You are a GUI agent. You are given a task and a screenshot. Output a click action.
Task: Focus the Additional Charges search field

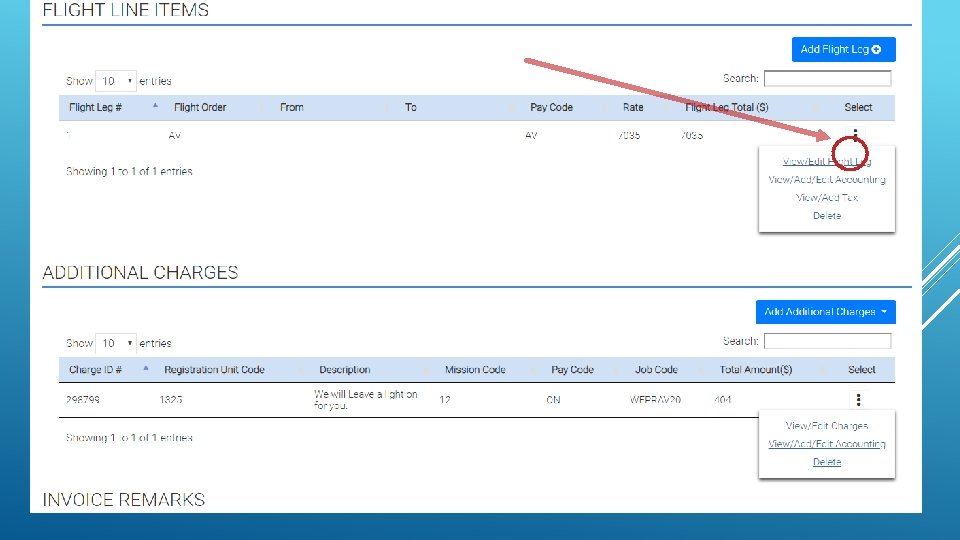pos(827,341)
